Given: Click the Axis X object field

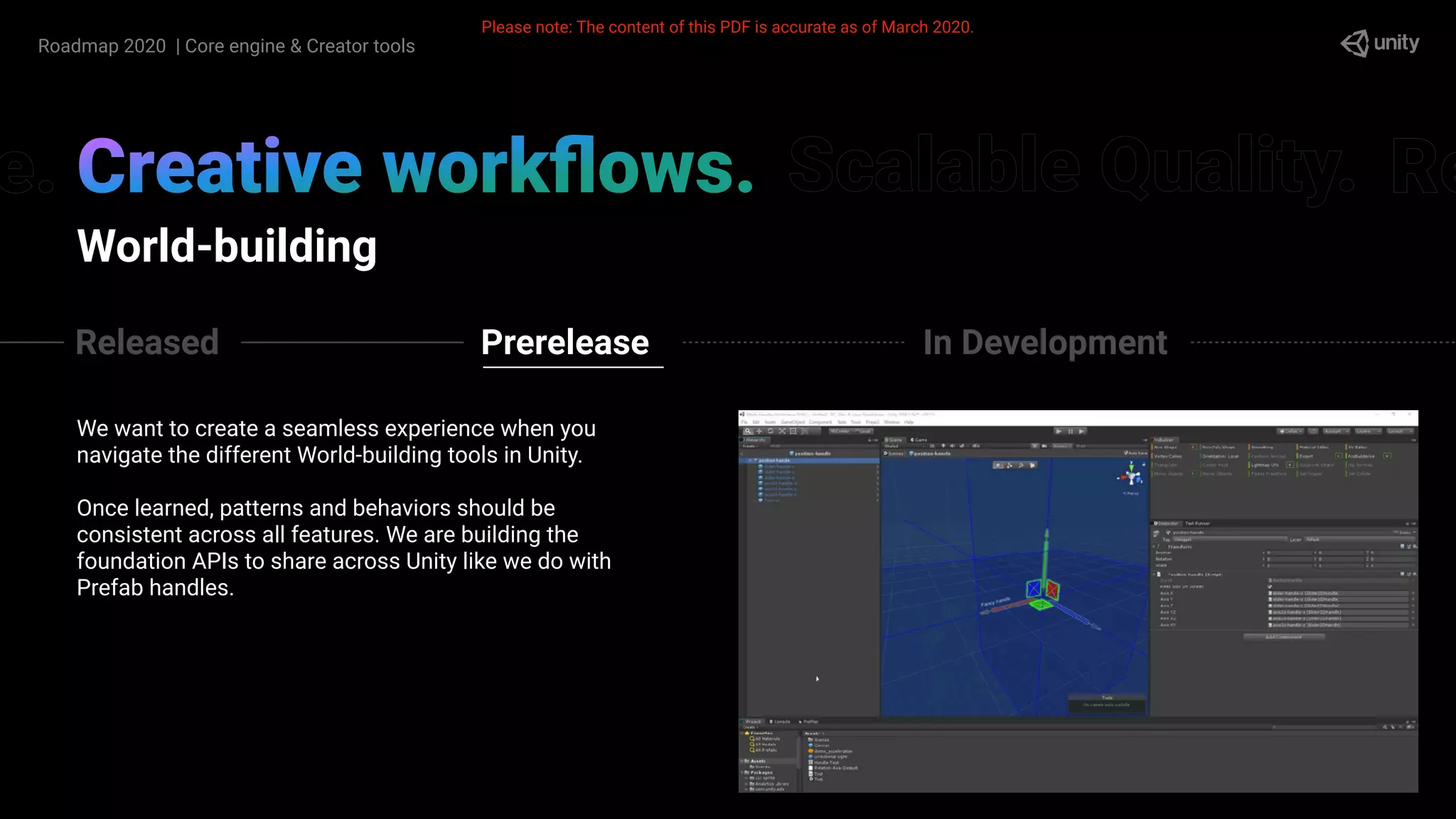Looking at the screenshot, I should [1338, 593].
